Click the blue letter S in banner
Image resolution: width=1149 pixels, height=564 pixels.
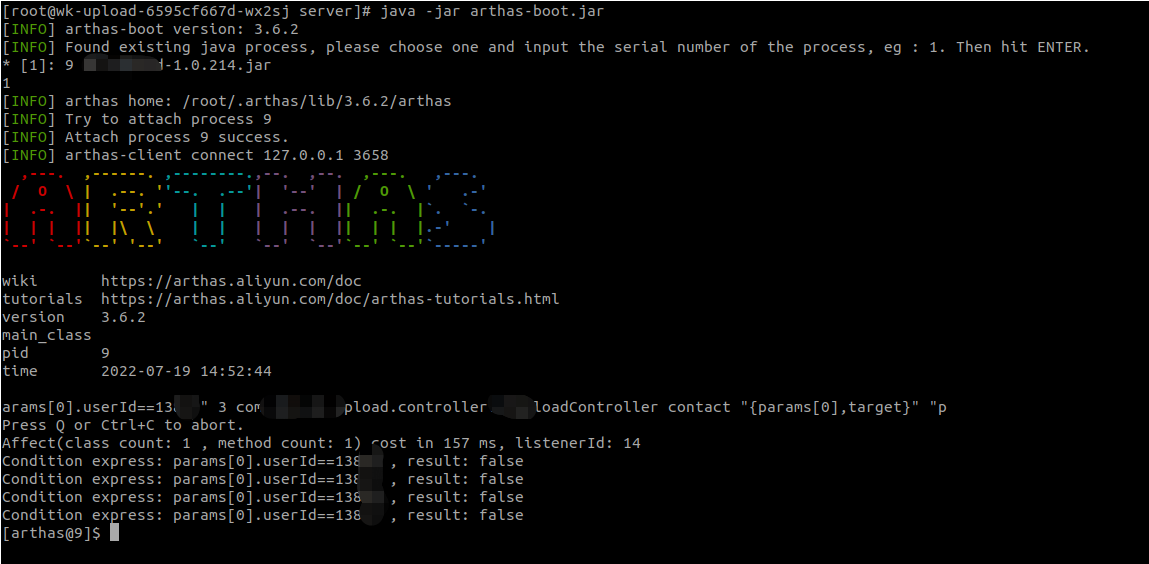pos(462,209)
